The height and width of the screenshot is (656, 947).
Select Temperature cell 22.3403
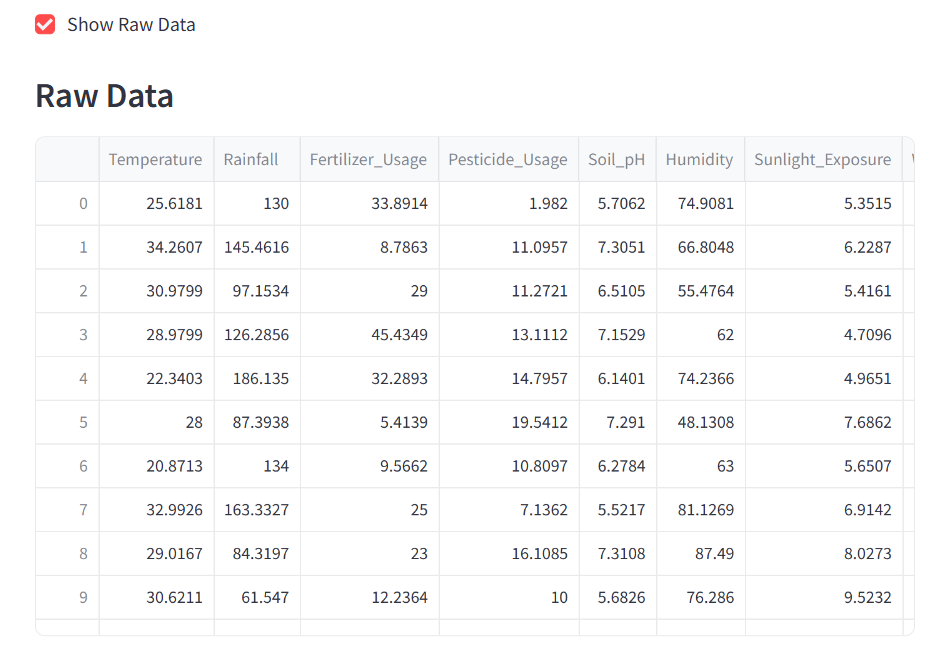156,379
